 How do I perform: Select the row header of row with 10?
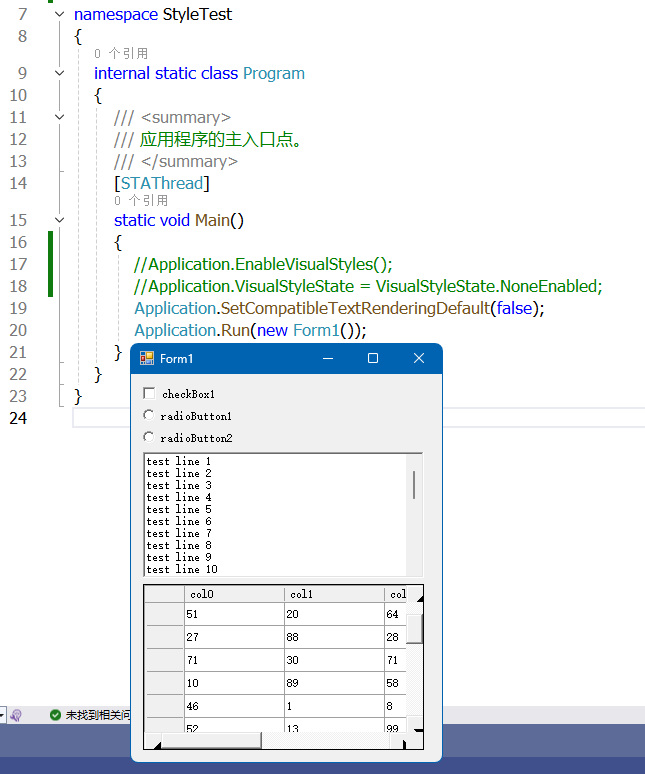click(164, 683)
